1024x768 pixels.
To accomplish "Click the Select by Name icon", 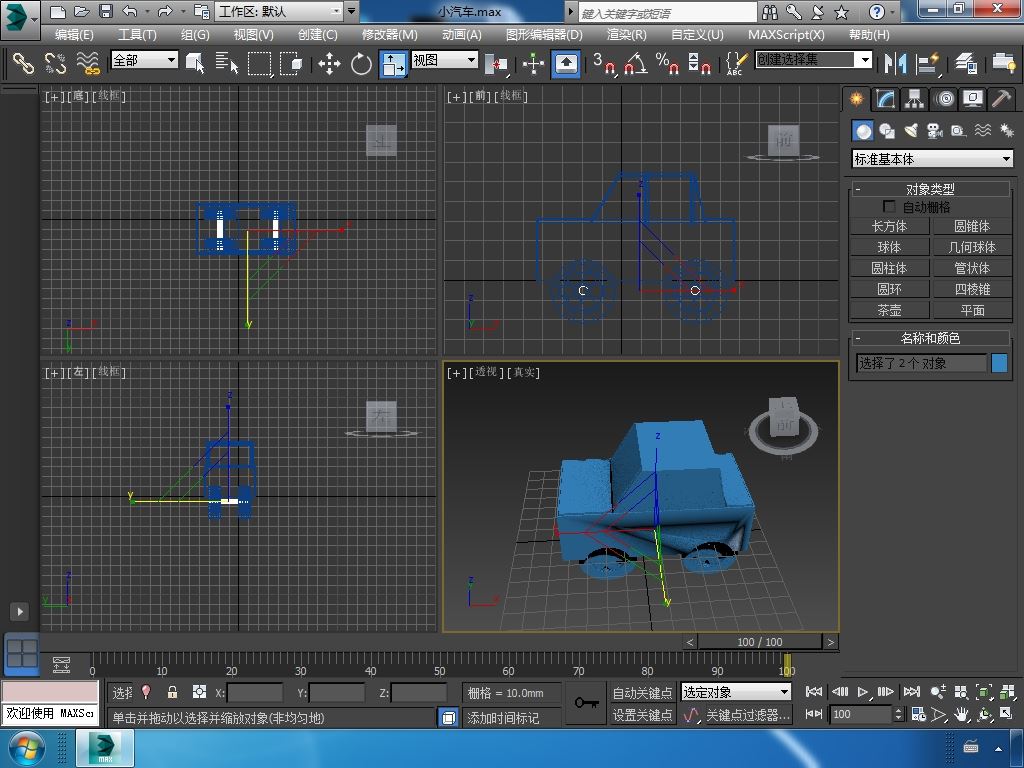I will pos(227,64).
